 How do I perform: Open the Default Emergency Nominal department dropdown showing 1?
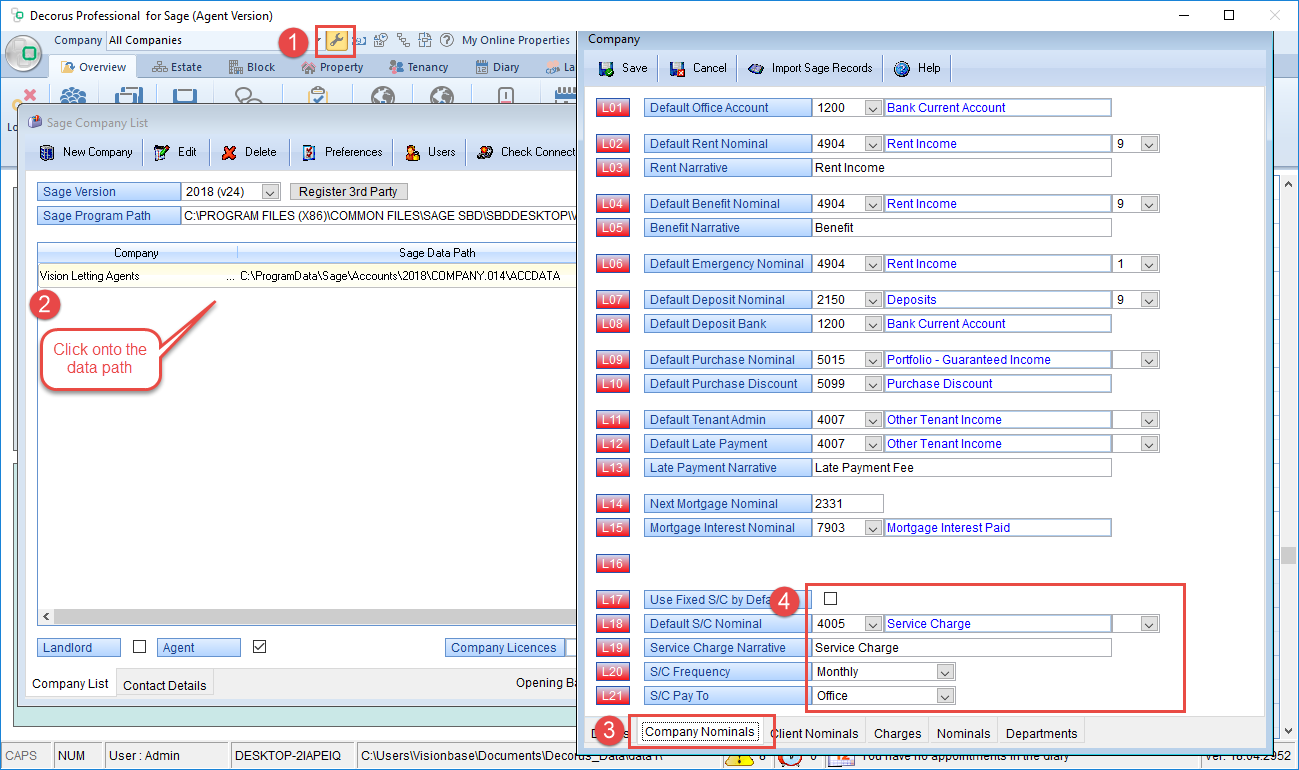tap(1149, 264)
